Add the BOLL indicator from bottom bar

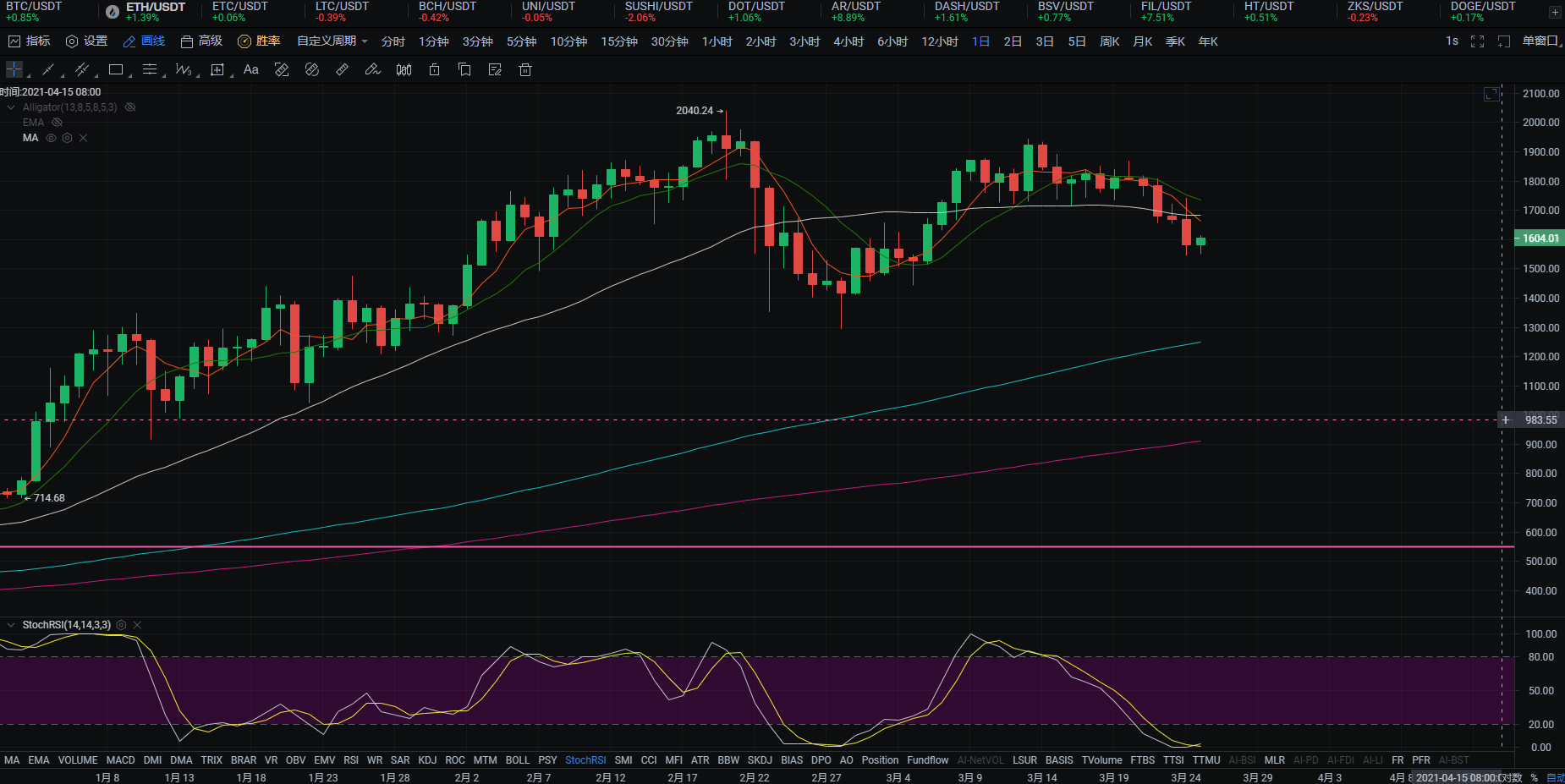(518, 760)
